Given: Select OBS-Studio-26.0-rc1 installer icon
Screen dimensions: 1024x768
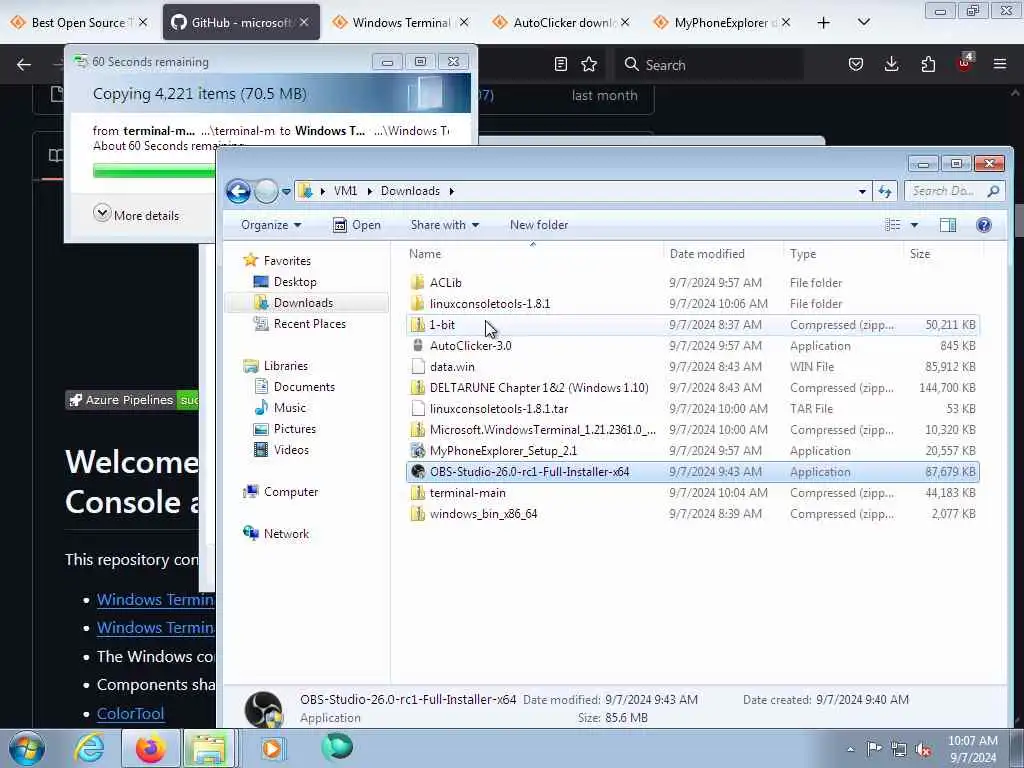Looking at the screenshot, I should click(x=418, y=472).
